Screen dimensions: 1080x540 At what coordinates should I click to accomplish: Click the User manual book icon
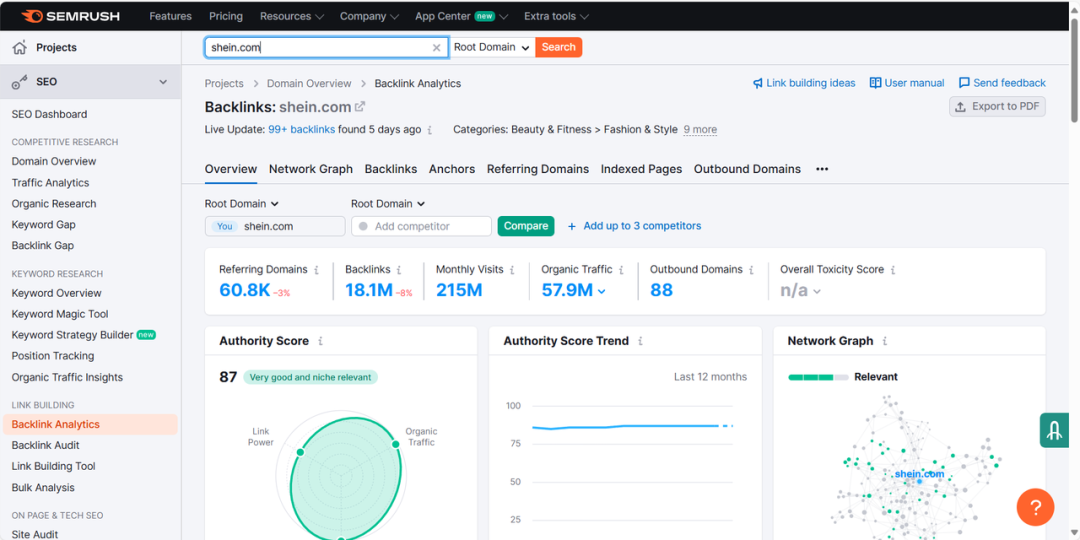(x=875, y=83)
